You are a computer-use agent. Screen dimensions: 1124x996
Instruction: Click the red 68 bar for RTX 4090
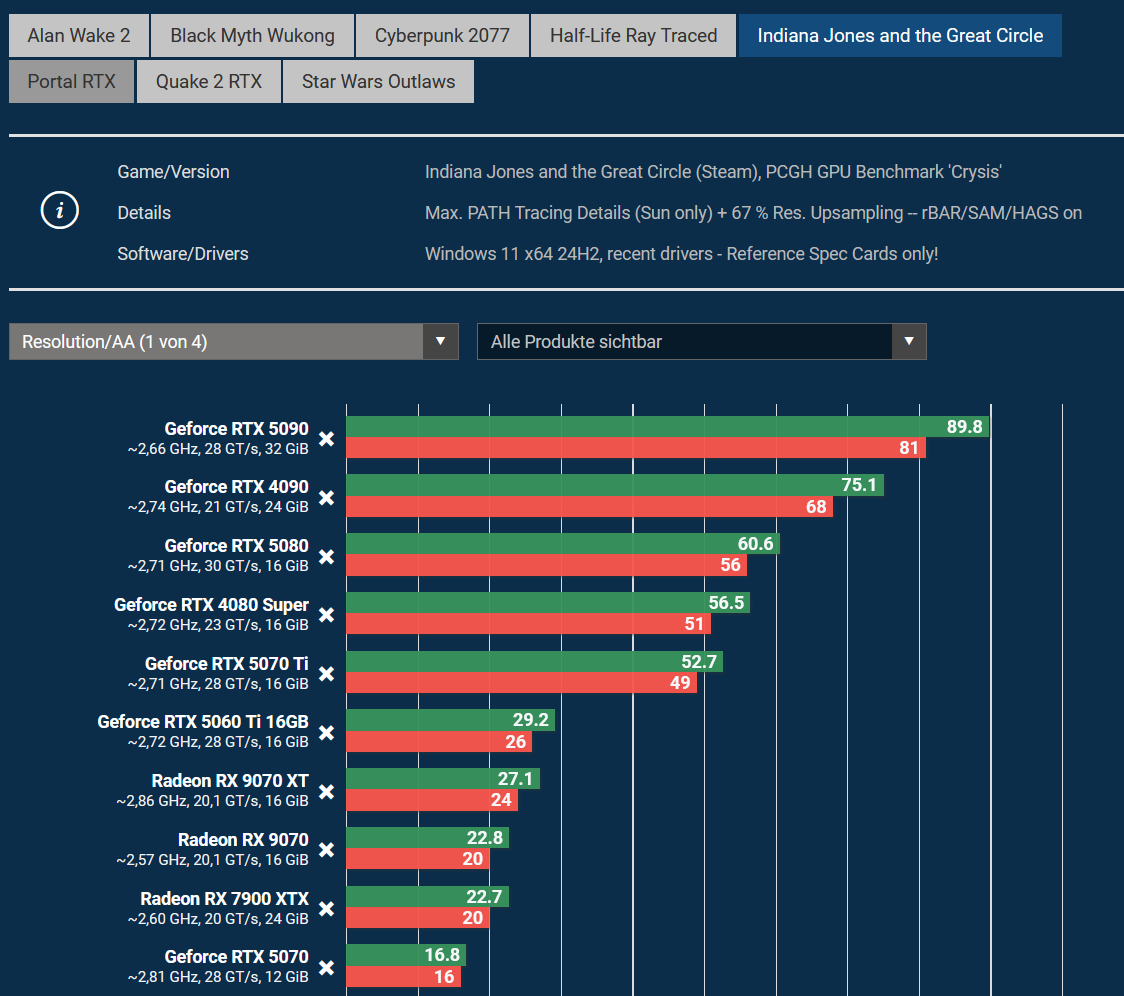(589, 506)
